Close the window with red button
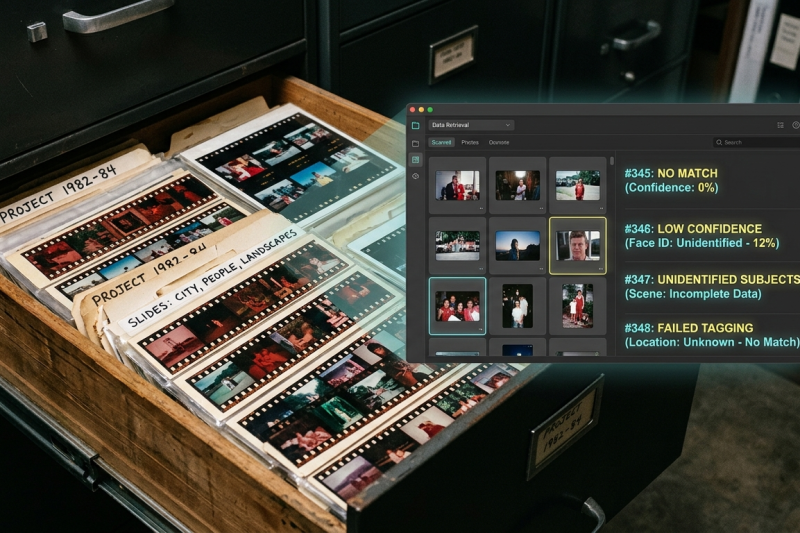The height and width of the screenshot is (533, 800). pyautogui.click(x=412, y=110)
